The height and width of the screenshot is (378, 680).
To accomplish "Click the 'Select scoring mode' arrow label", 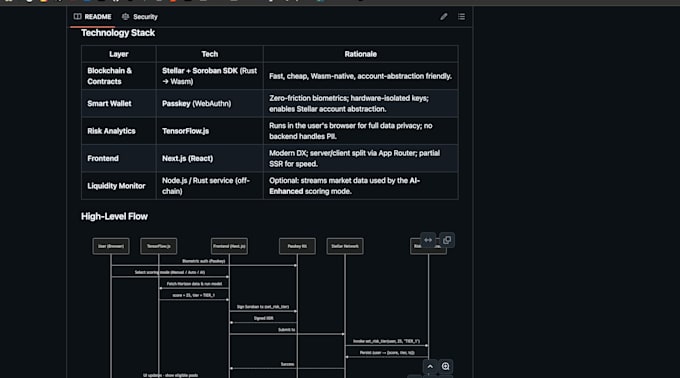I will (170, 272).
